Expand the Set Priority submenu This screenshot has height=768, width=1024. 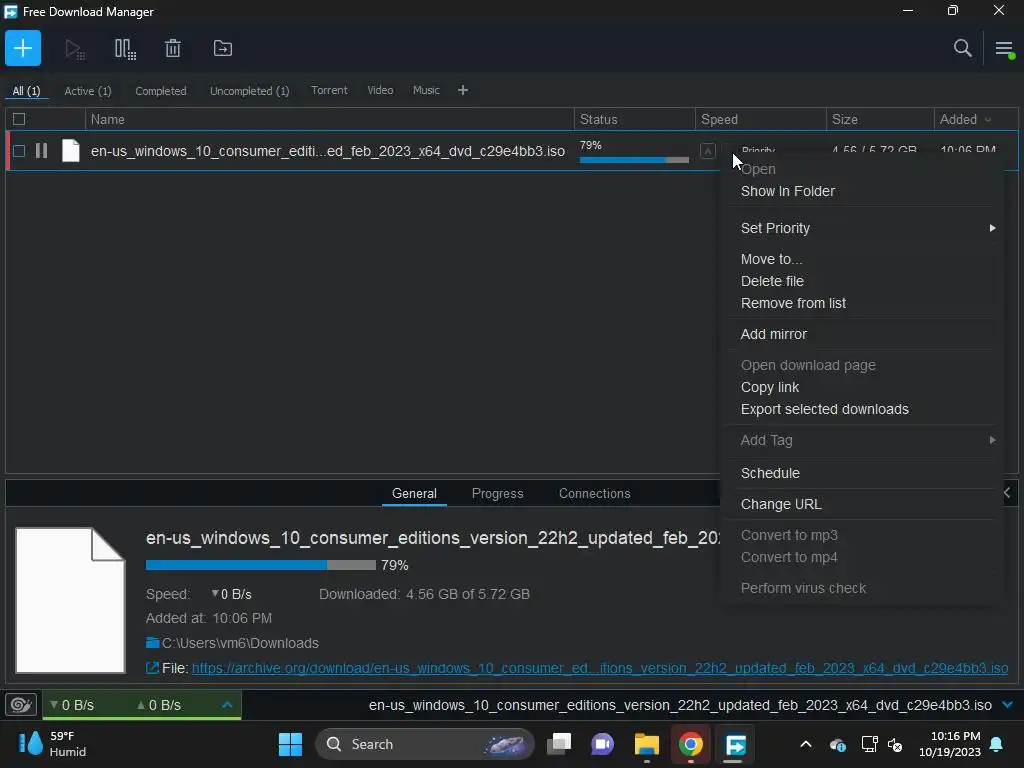(992, 228)
